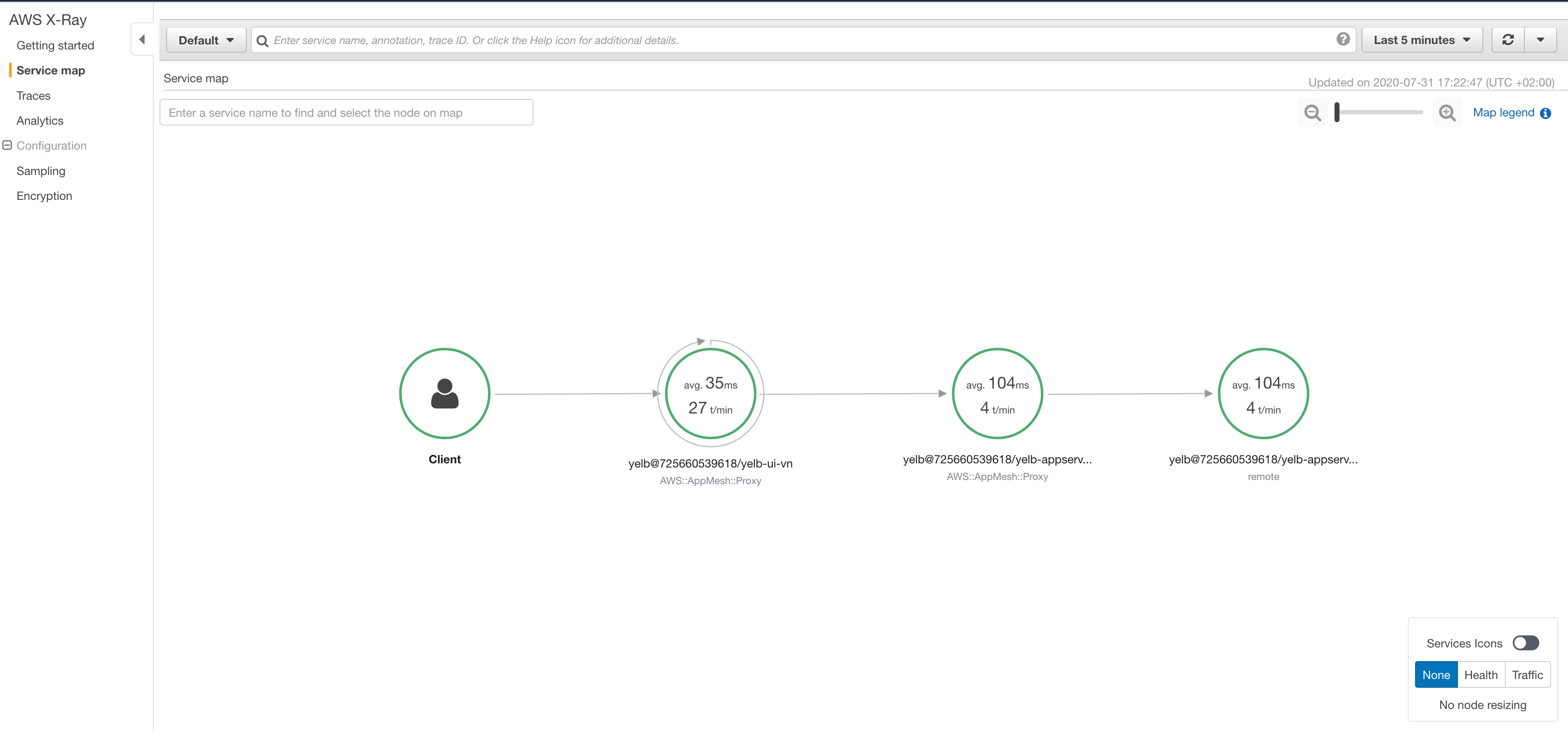Viewport: 1568px width, 743px height.
Task: Open the Analytics page
Action: coord(39,121)
